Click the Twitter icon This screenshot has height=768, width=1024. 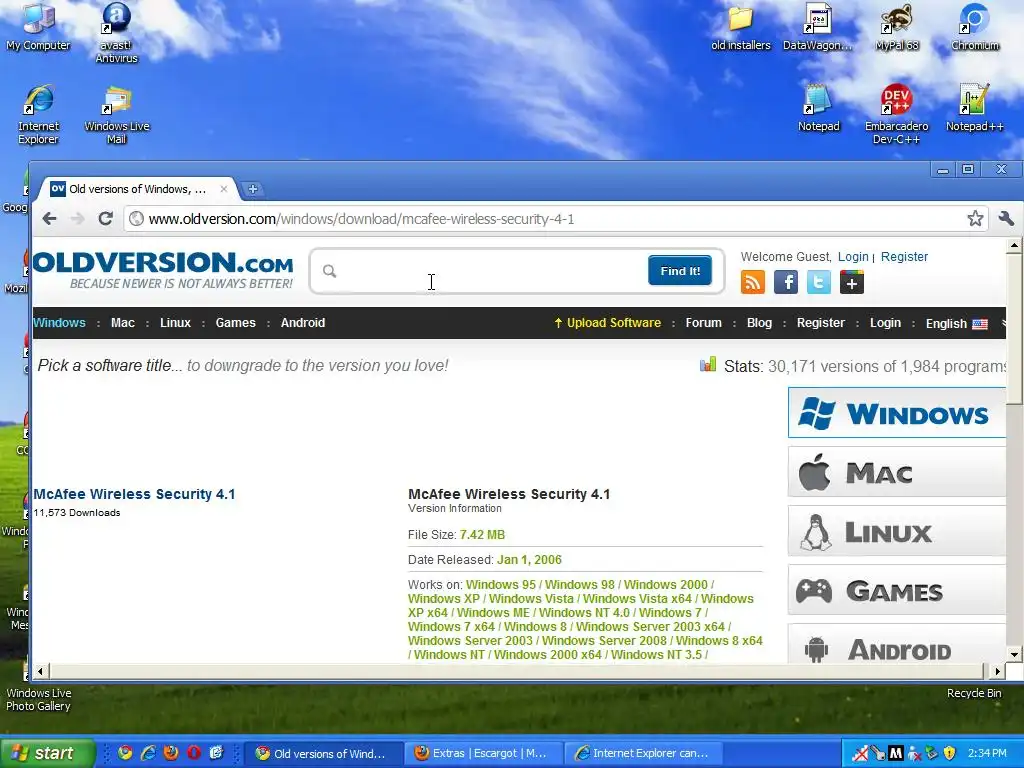pos(818,282)
